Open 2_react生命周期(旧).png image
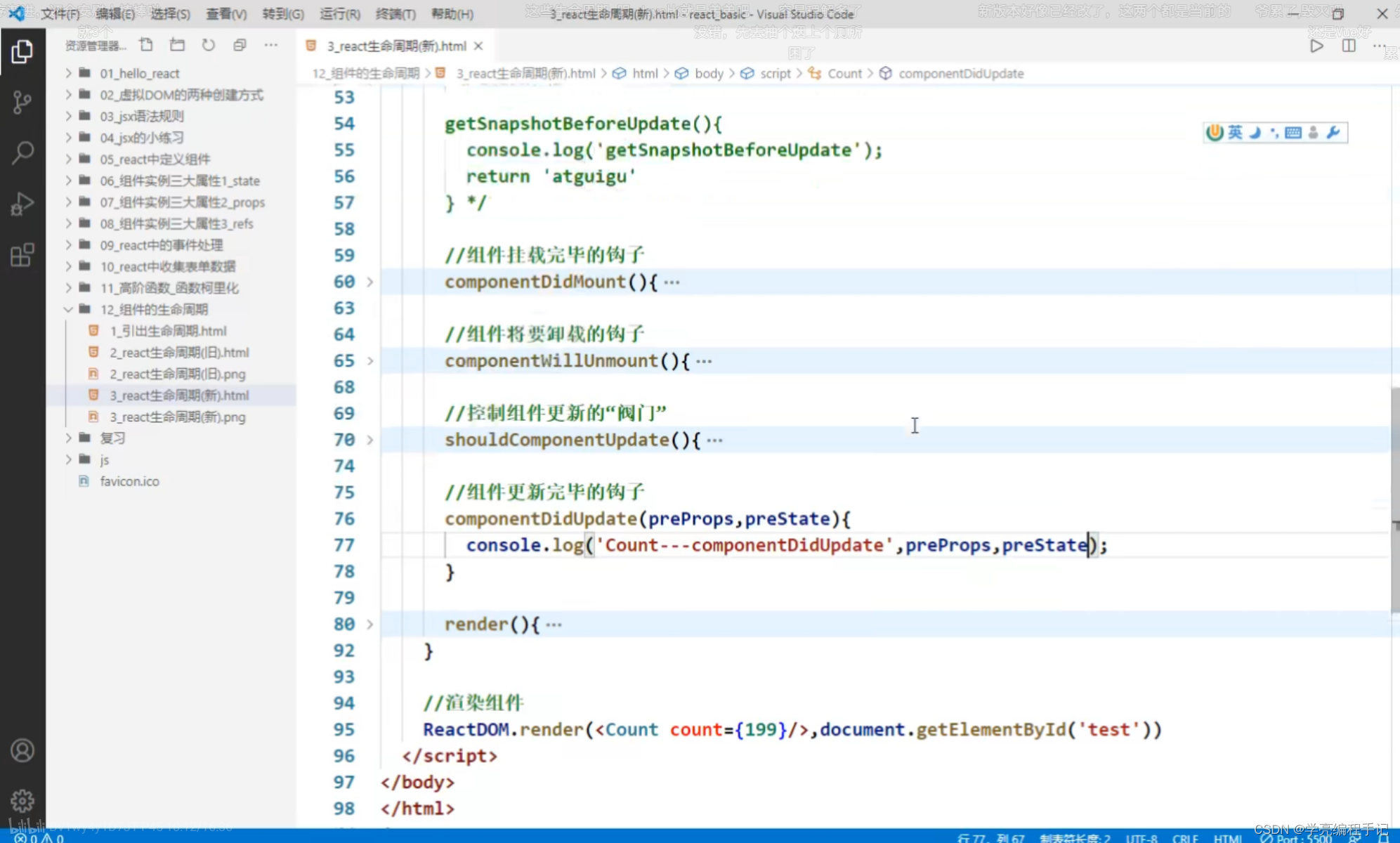 (x=177, y=374)
